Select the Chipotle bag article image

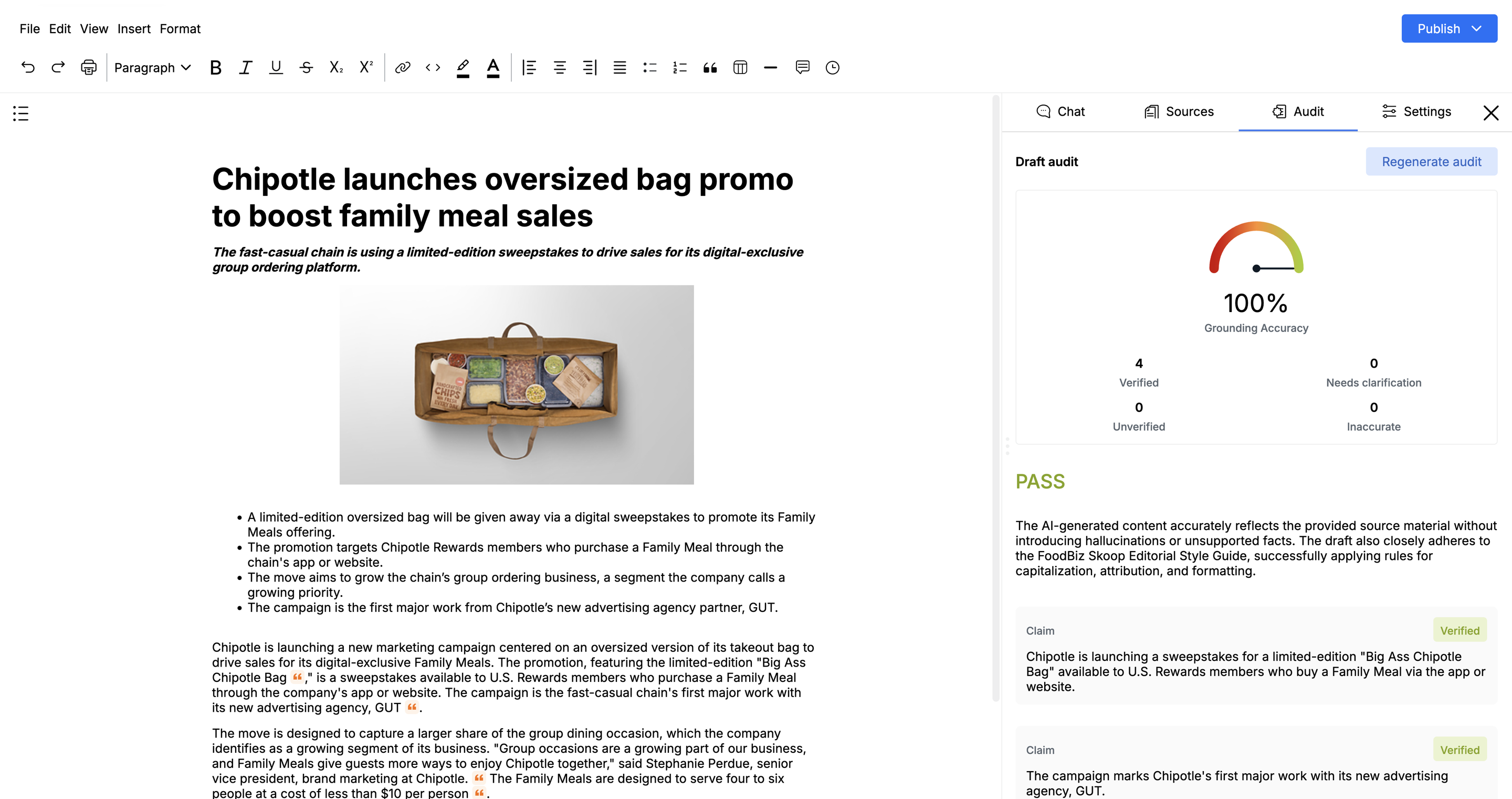pos(517,385)
